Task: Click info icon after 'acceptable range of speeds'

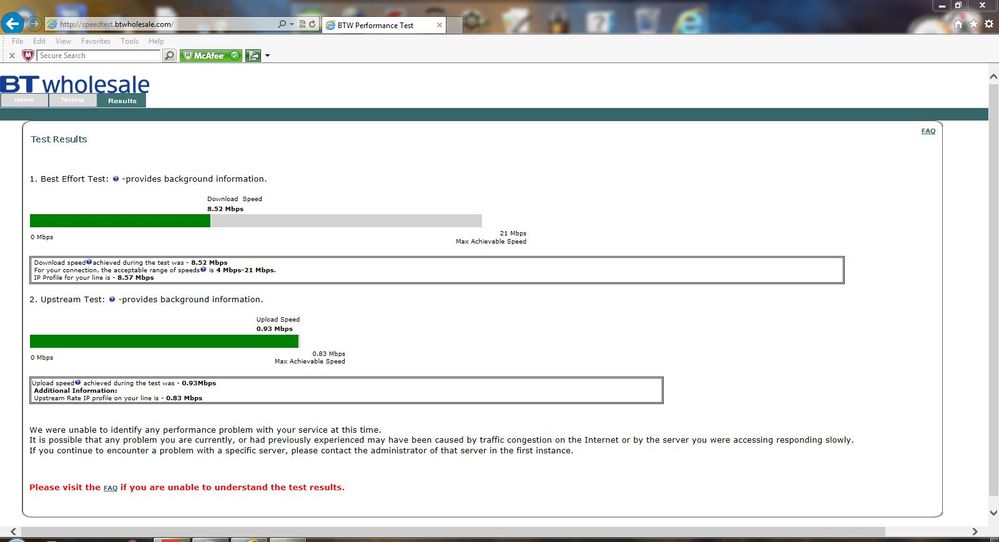Action: (x=203, y=269)
